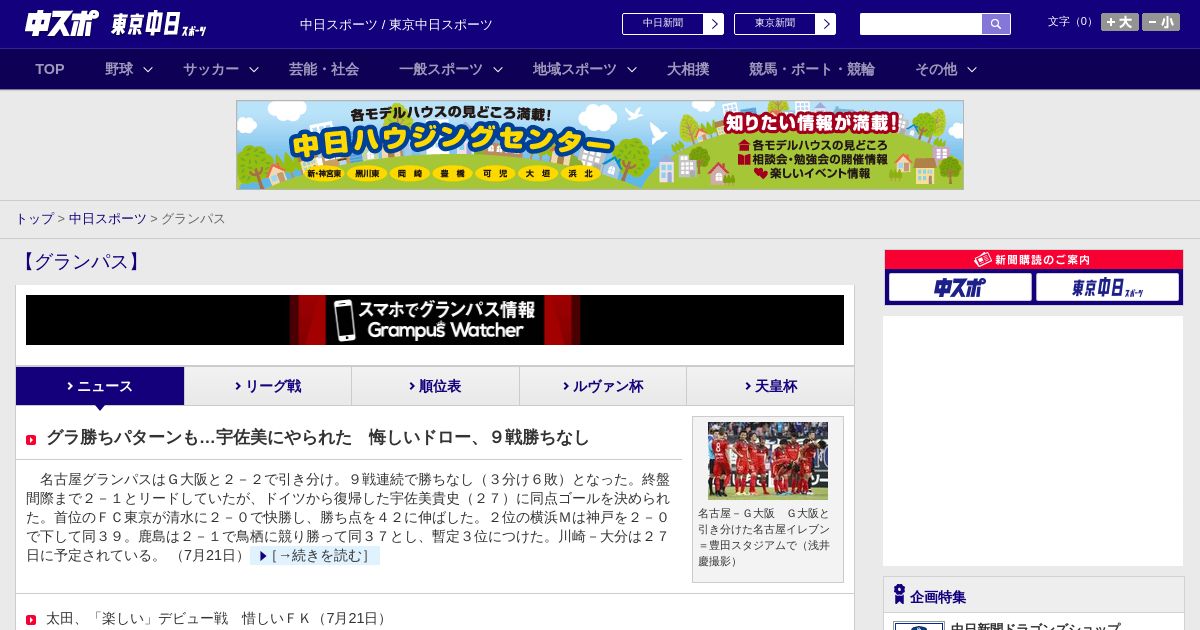
Task: Click the ドラゴンズショップ thumbnail image
Action: (x=919, y=626)
